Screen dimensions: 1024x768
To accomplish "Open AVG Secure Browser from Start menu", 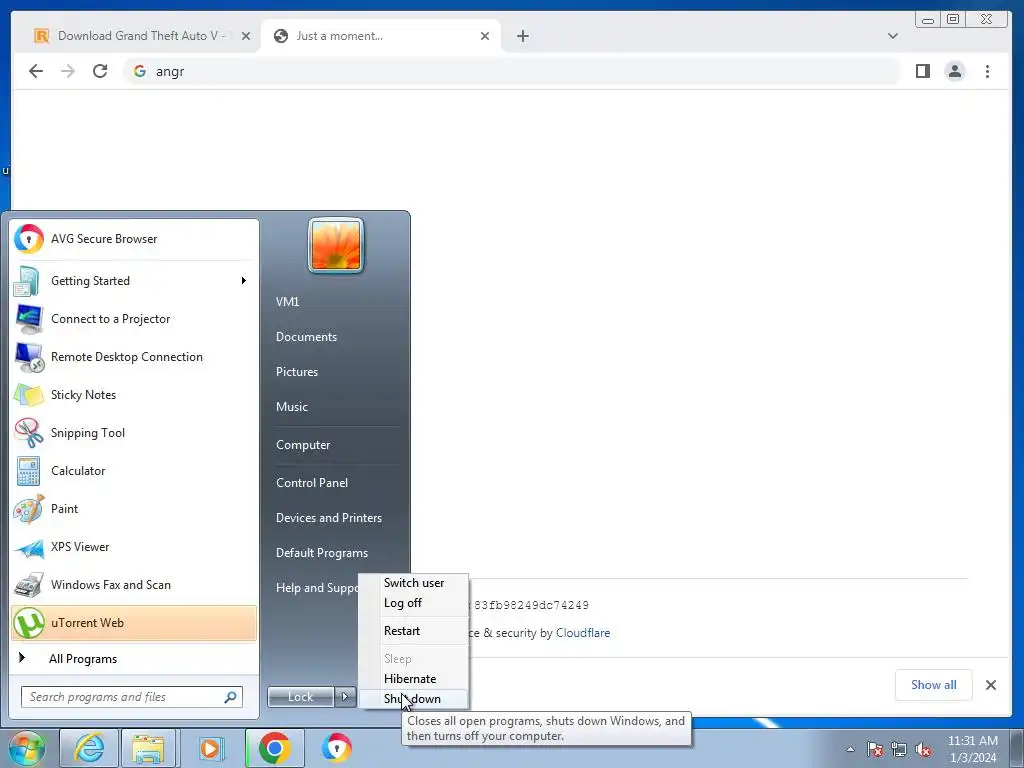I will [134, 239].
